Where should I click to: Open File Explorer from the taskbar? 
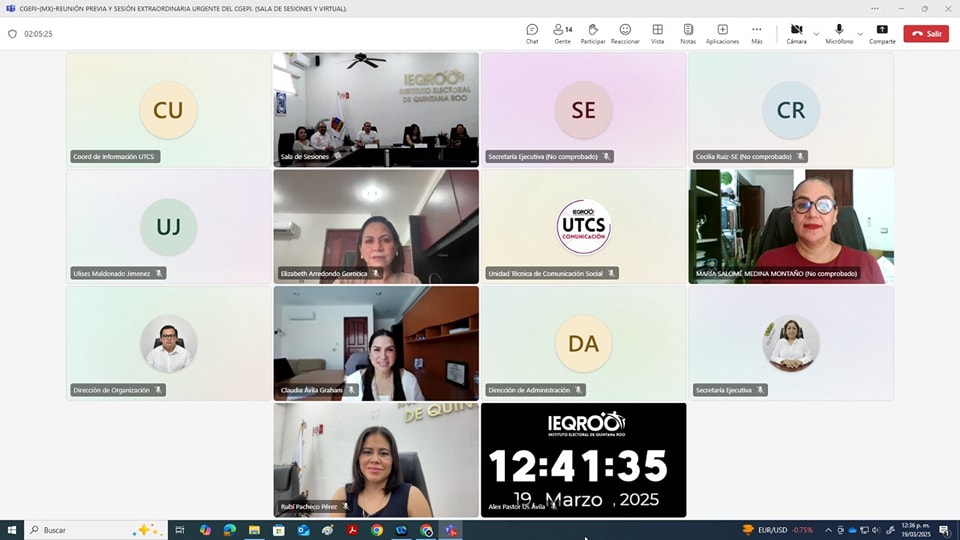[254, 530]
